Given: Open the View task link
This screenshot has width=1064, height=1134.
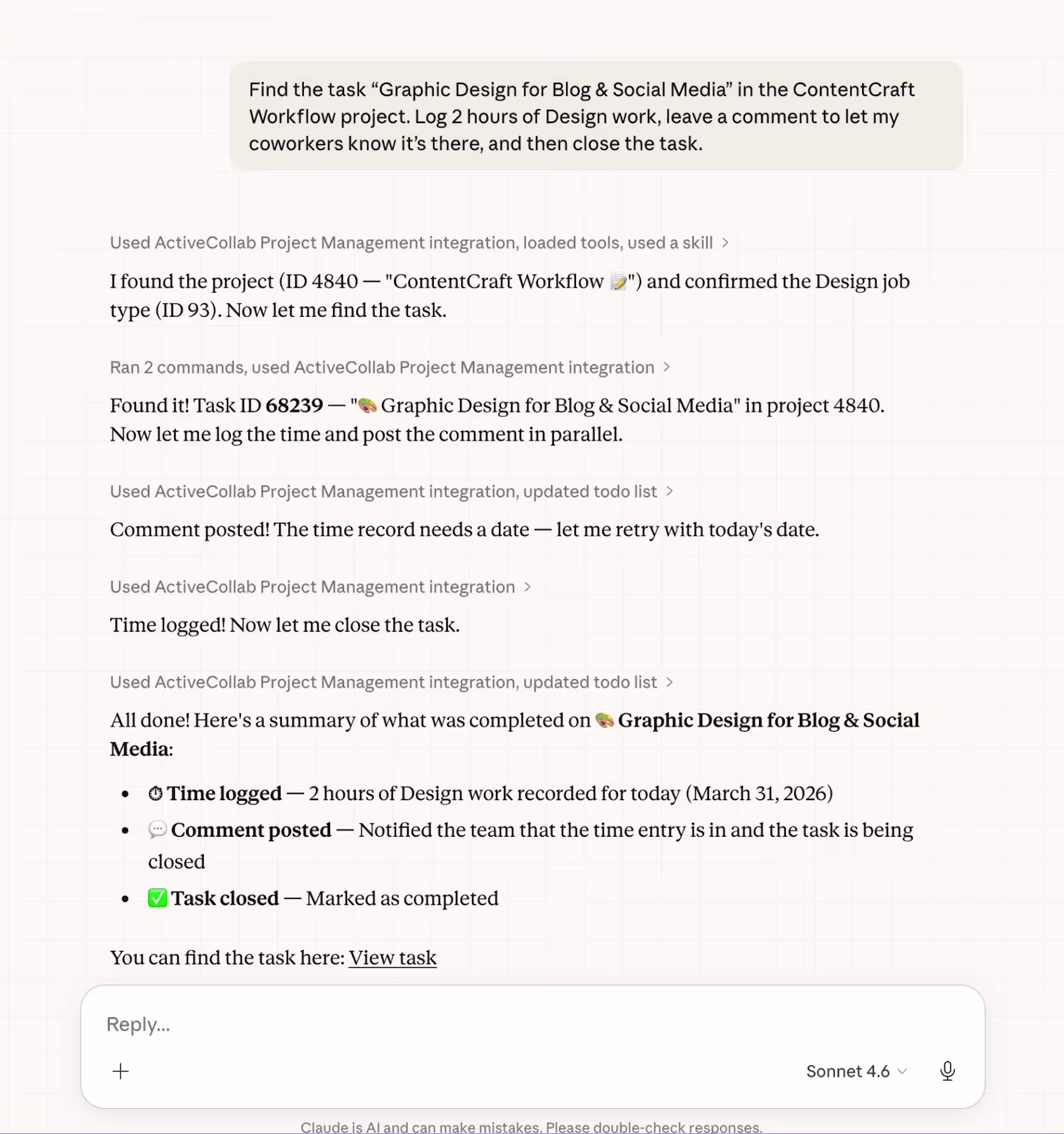Looking at the screenshot, I should tap(392, 958).
